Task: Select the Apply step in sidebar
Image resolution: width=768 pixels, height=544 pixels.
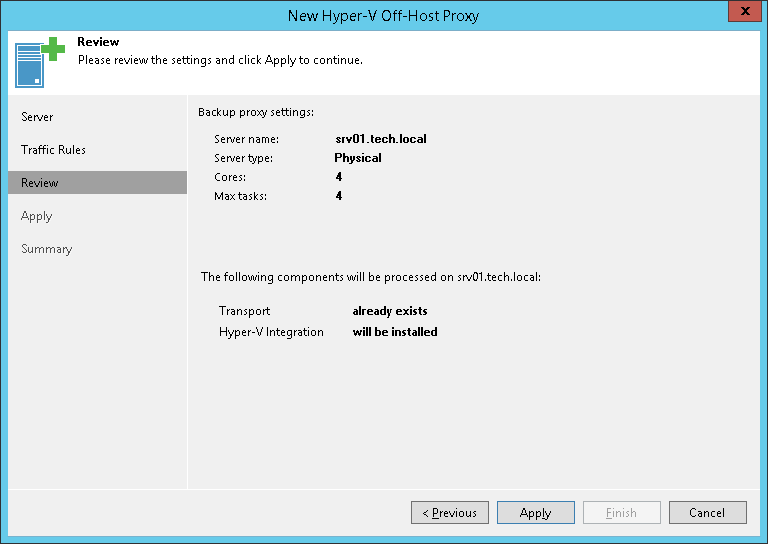Action: [36, 216]
